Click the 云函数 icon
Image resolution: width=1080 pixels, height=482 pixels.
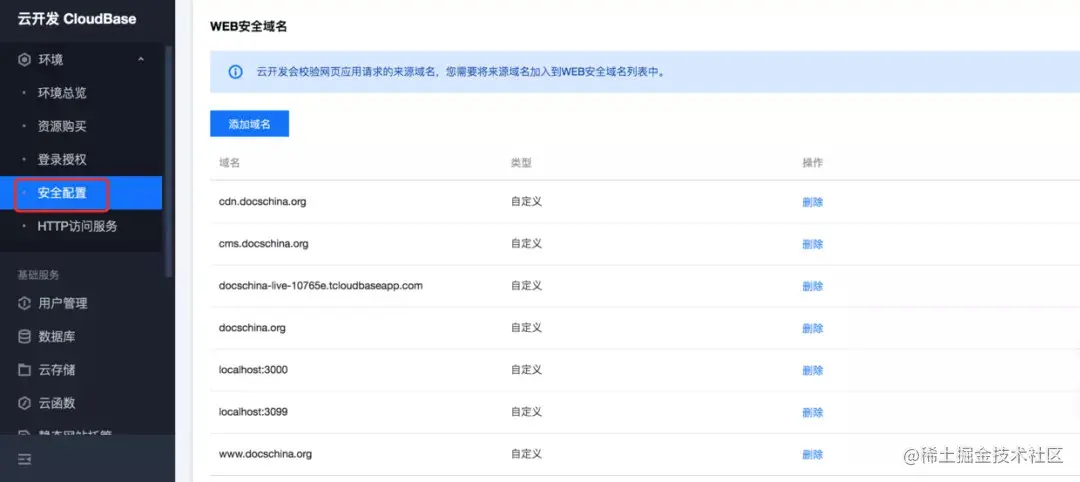point(24,404)
